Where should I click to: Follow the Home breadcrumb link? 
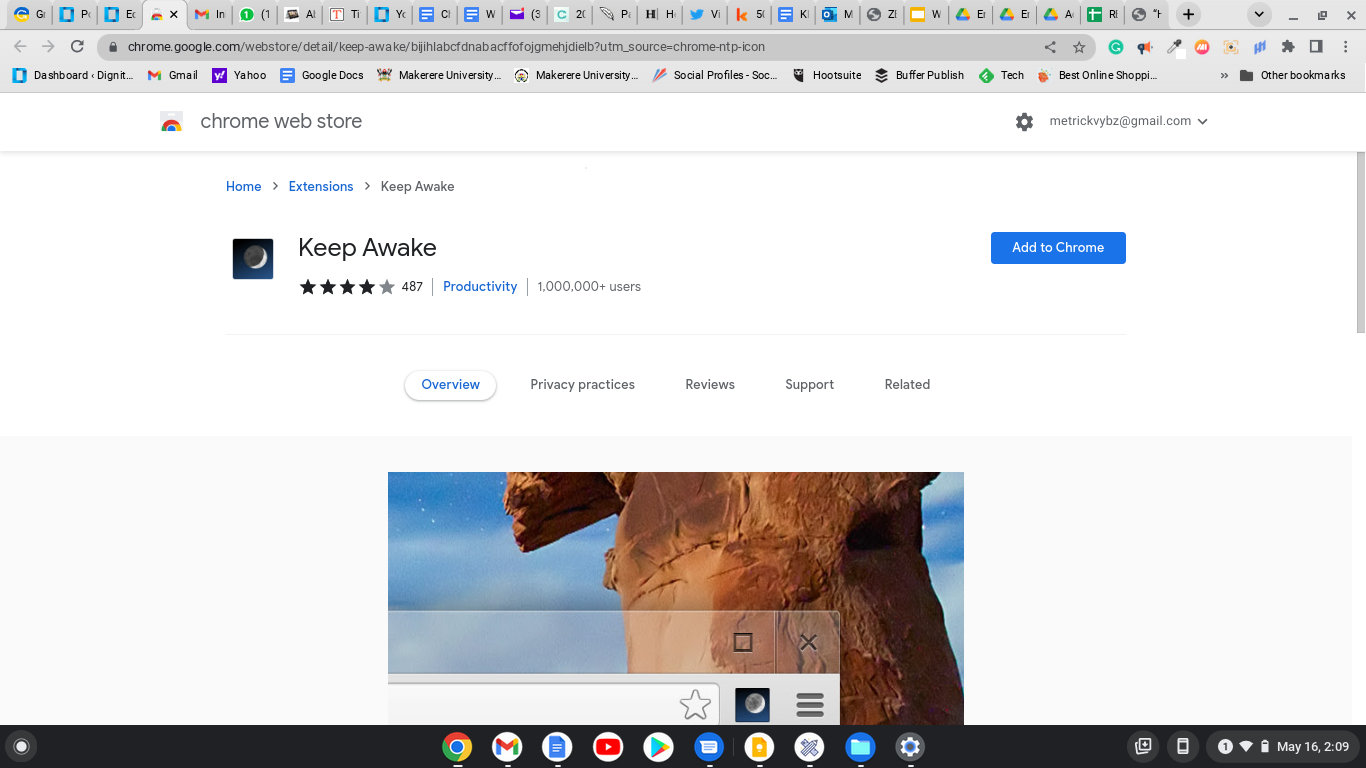point(243,187)
